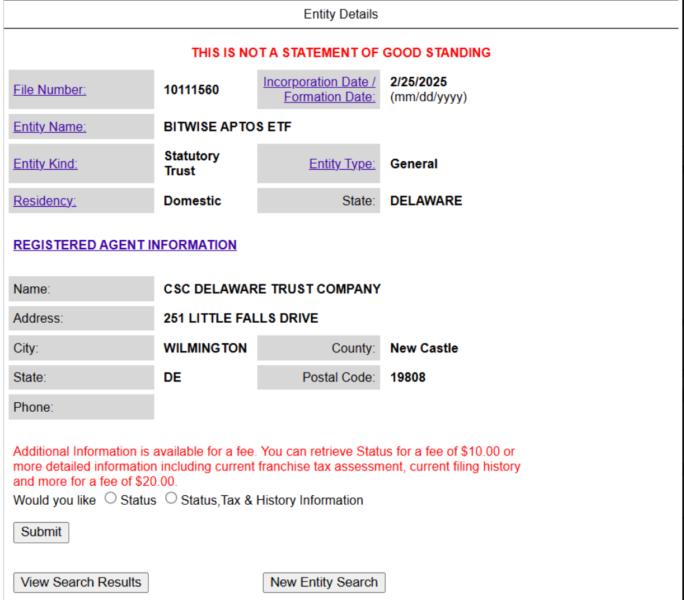Click entity name BITWISE APTOS ETF
The image size is (684, 600).
(227, 127)
